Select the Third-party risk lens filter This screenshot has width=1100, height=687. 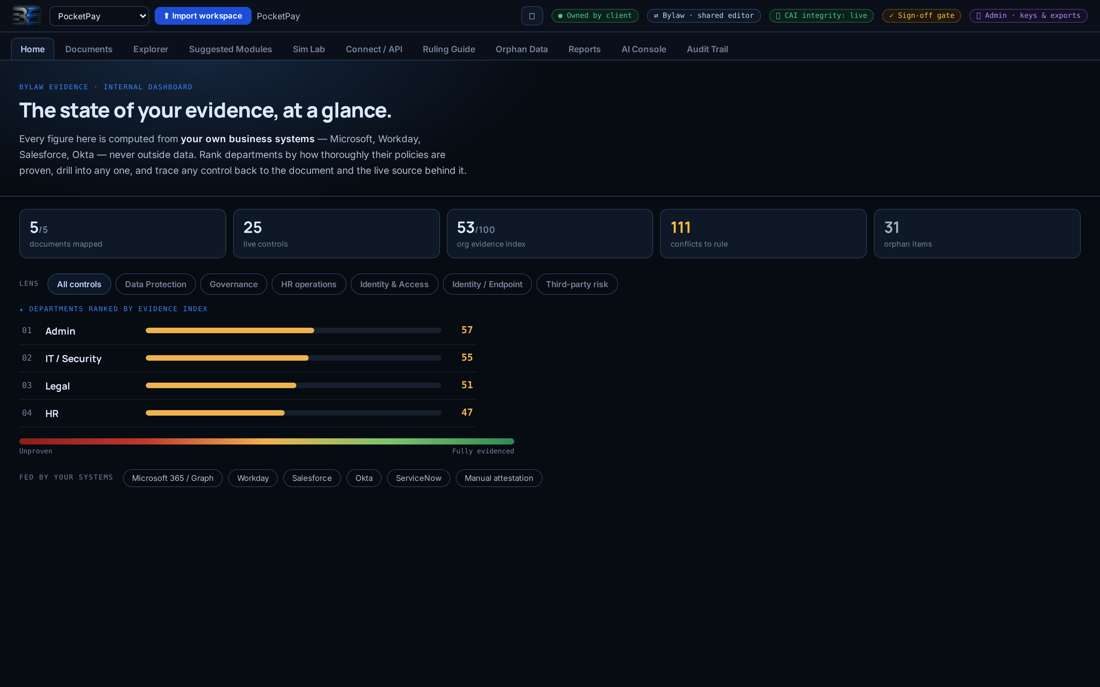tap(577, 284)
